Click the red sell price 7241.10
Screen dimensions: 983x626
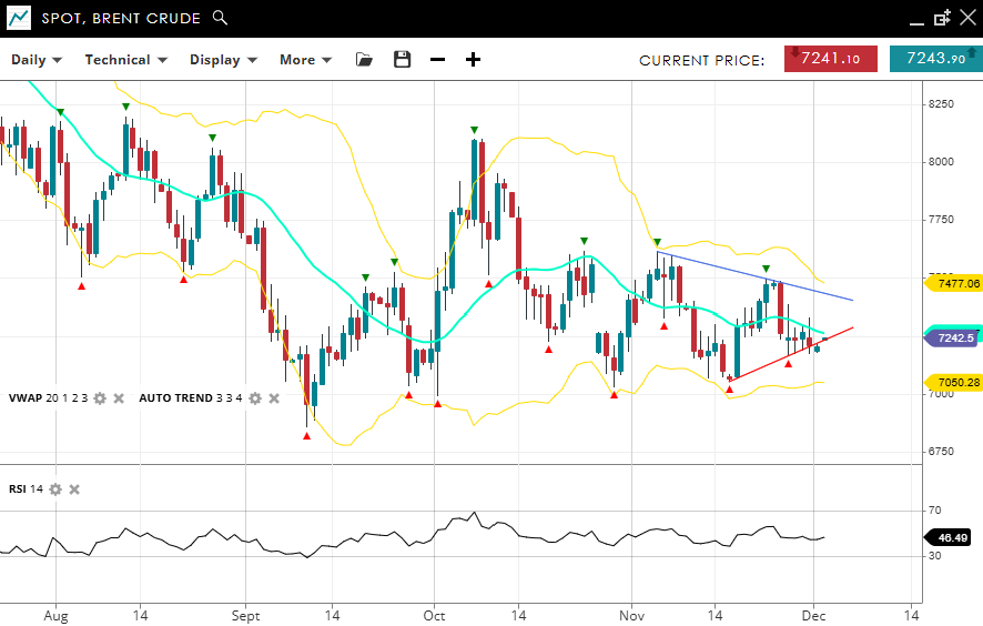click(x=831, y=59)
